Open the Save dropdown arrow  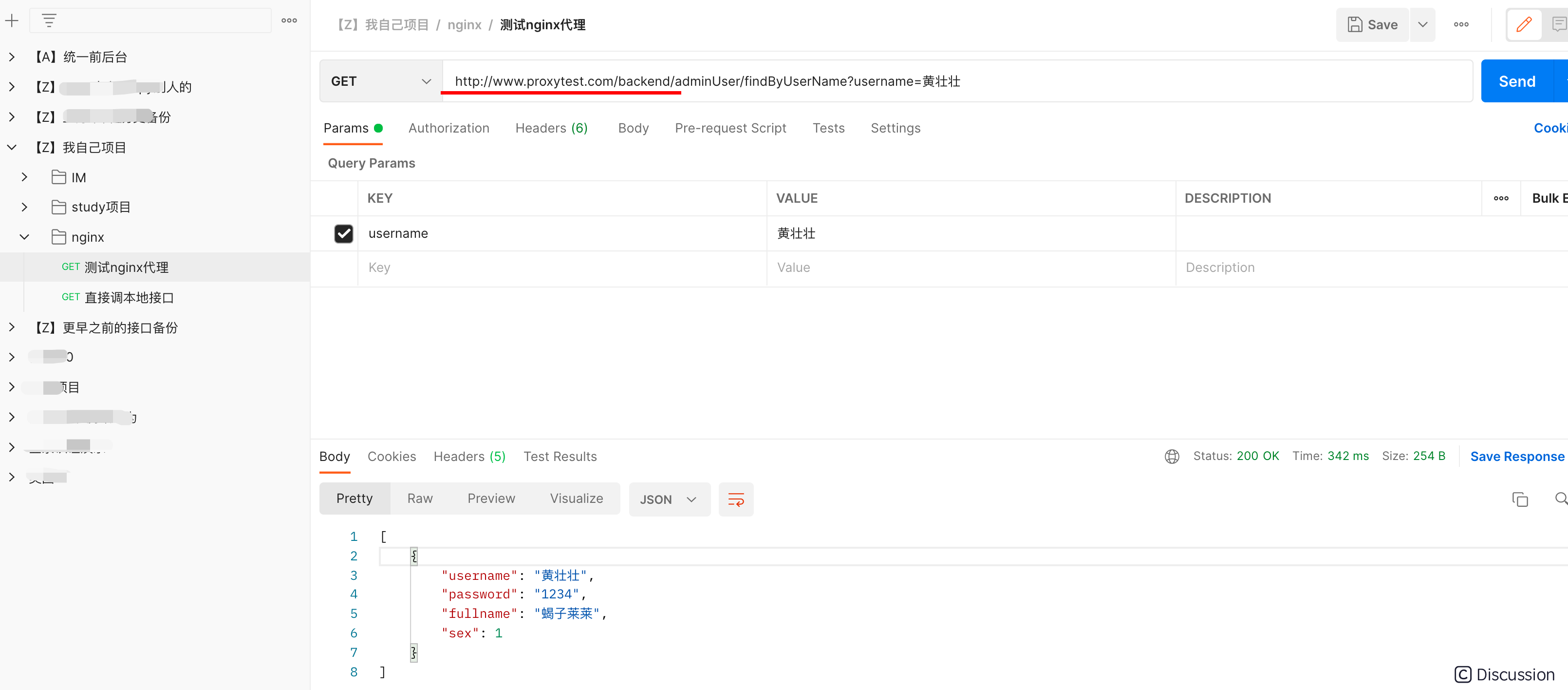coord(1422,24)
